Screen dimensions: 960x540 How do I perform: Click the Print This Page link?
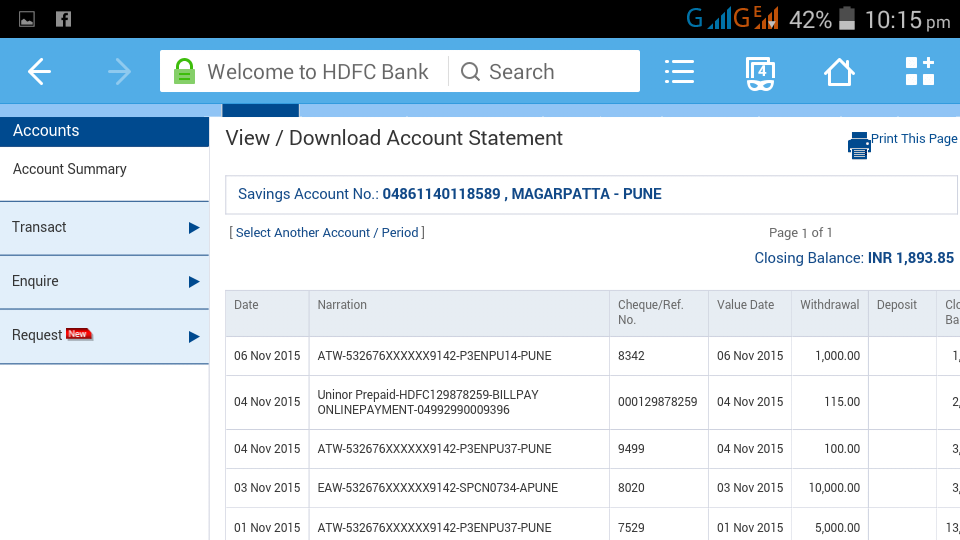[x=914, y=139]
